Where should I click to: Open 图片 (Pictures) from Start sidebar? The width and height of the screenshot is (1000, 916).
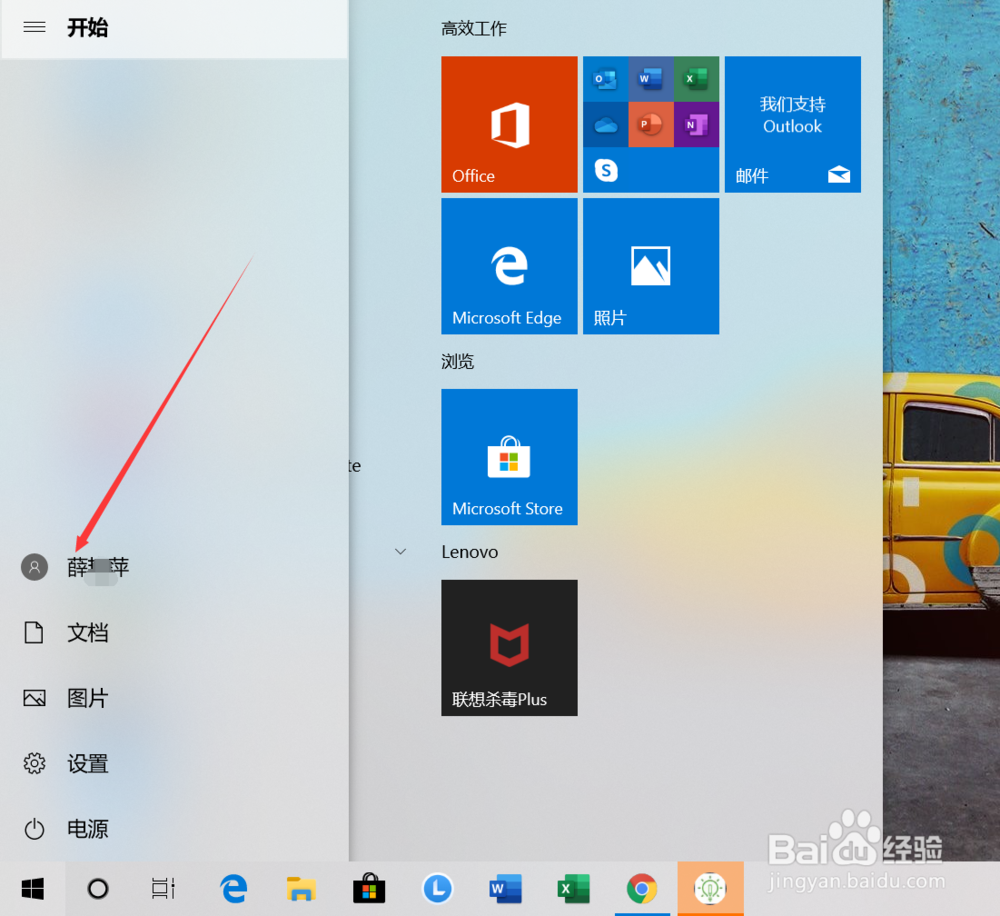[66, 698]
